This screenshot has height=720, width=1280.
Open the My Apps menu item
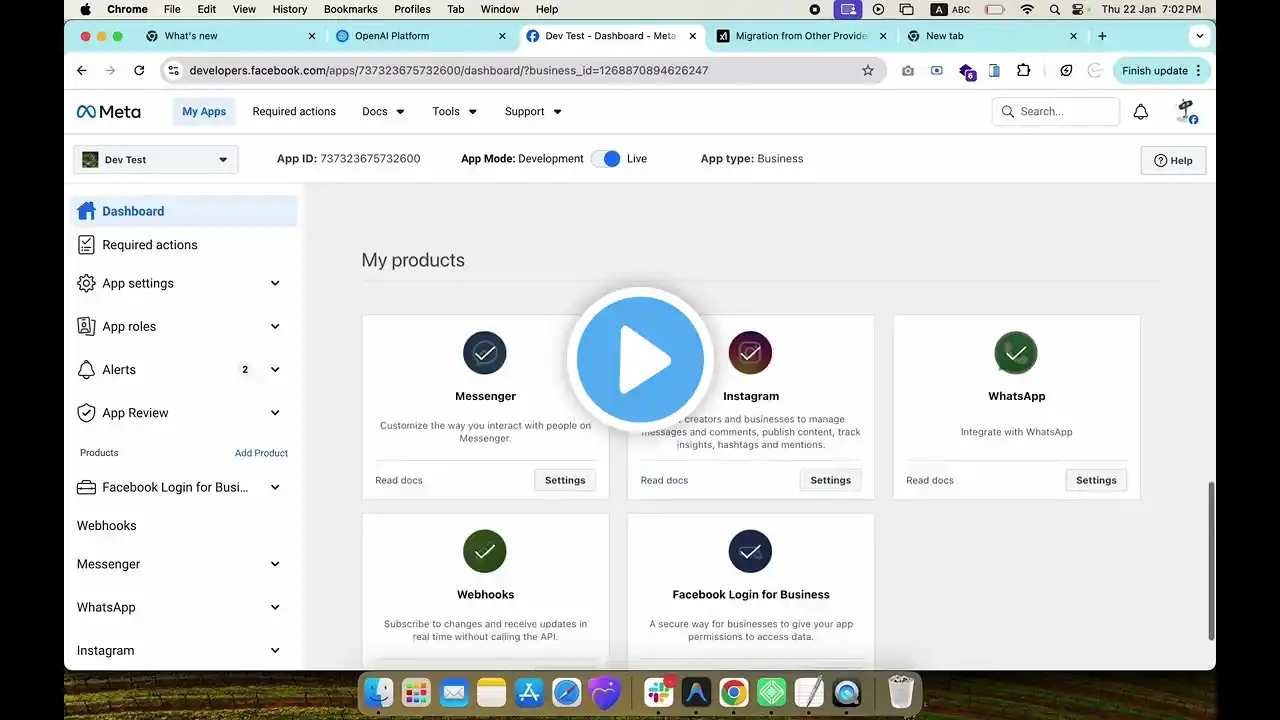(204, 112)
